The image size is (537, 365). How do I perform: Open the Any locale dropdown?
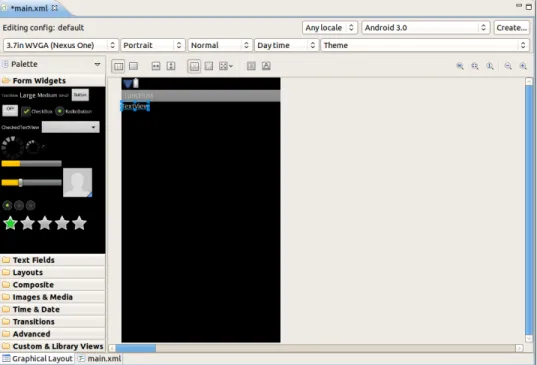click(x=330, y=28)
